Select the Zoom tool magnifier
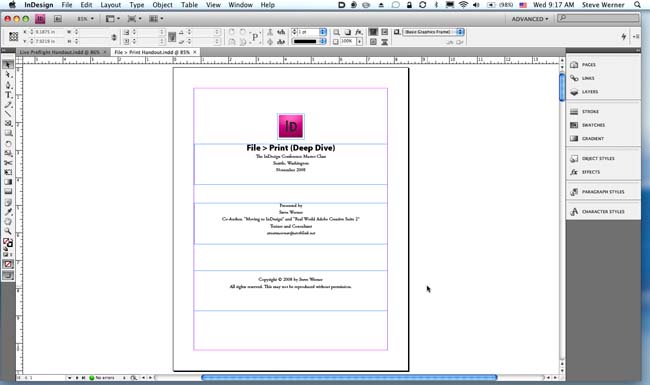Image resolution: width=650 pixels, height=385 pixels. [x=8, y=231]
